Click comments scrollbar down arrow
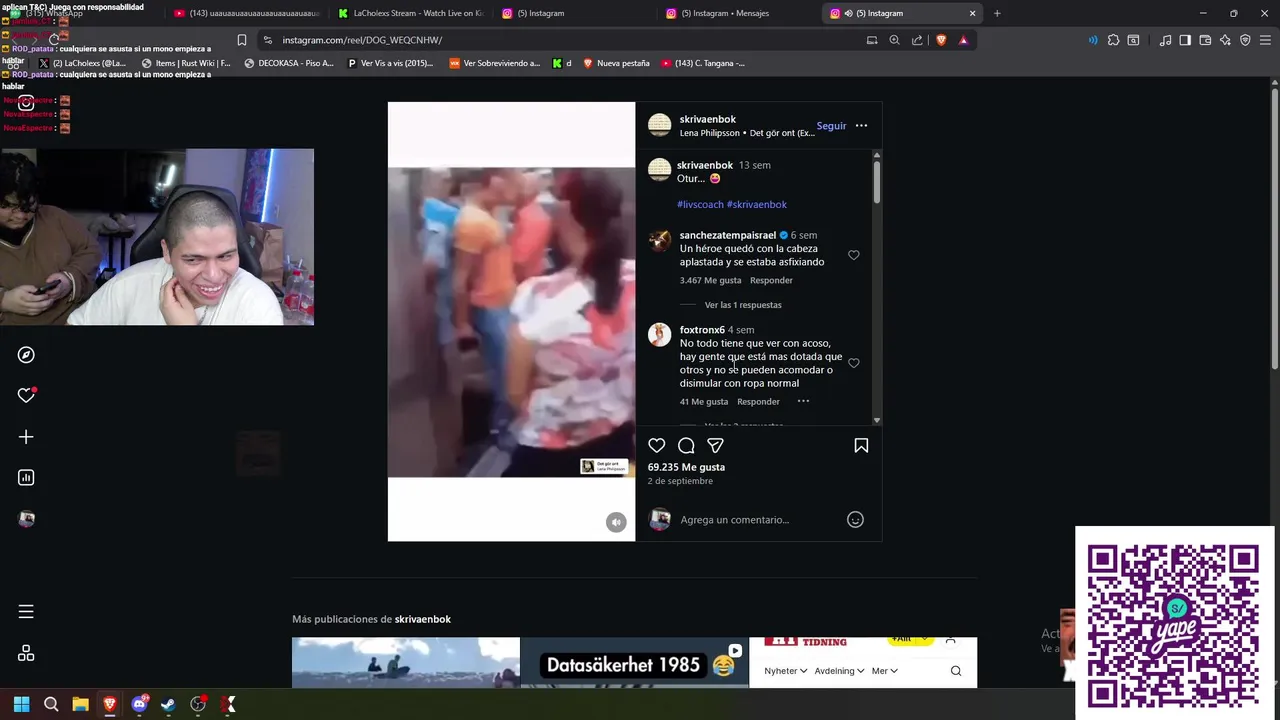Viewport: 1280px width, 720px height. coord(877,420)
